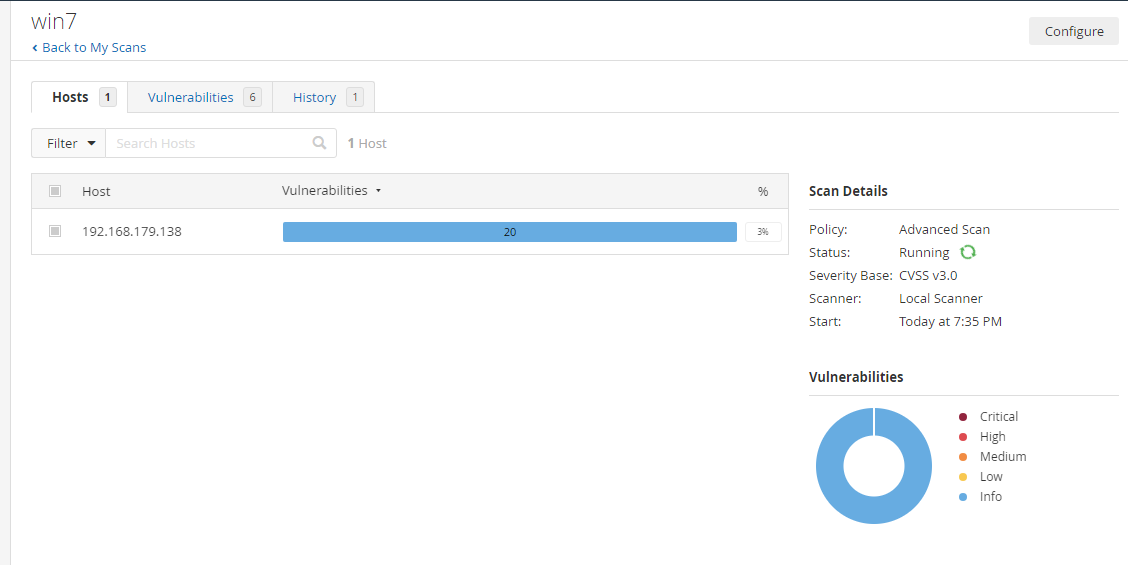Switch to the Vulnerabilities tab
Viewport: 1128px width, 565px height.
(x=200, y=97)
